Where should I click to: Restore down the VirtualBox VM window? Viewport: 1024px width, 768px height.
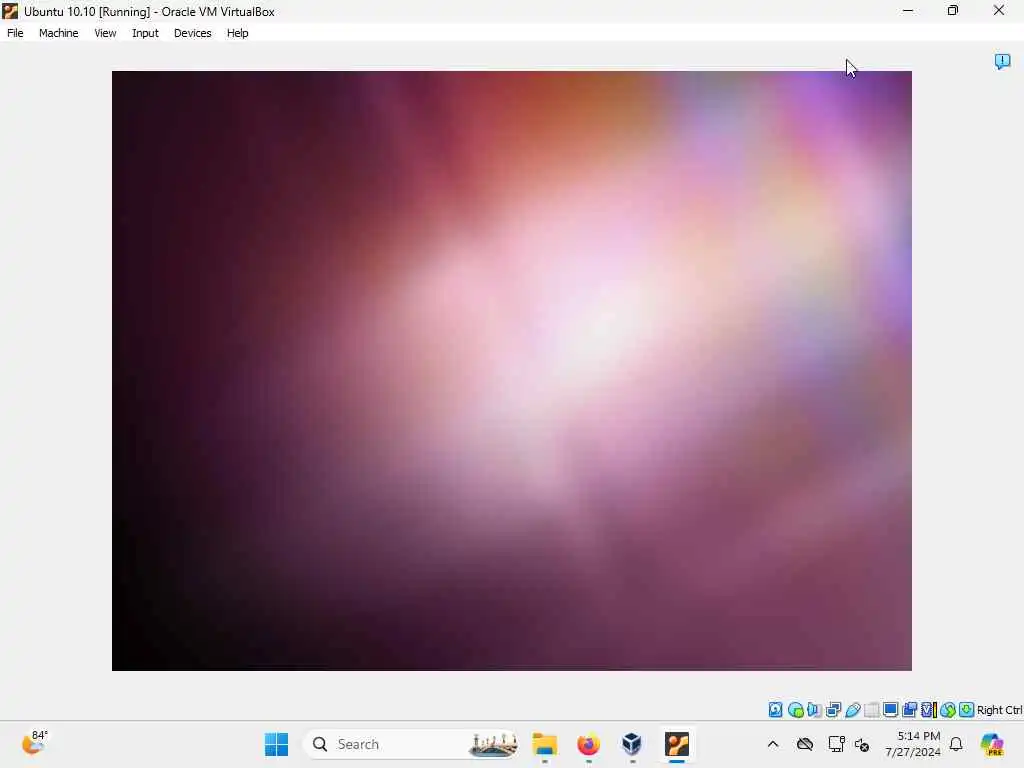[953, 10]
